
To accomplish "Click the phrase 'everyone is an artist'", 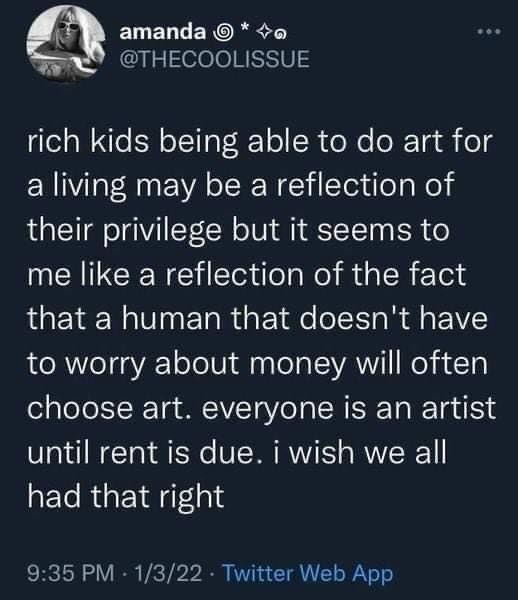I will [348, 410].
